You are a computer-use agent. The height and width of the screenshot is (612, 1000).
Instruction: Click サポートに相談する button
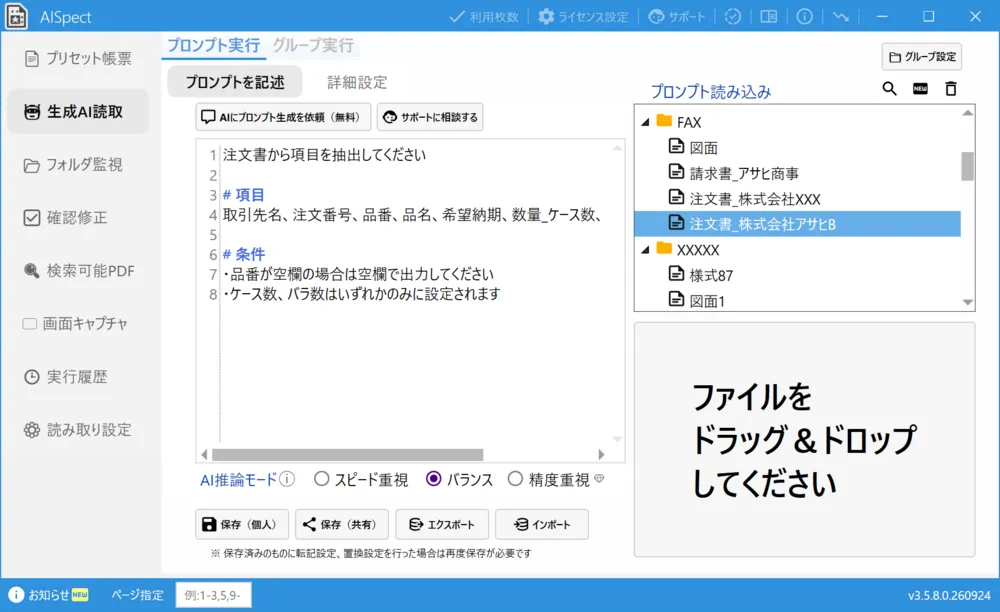[x=430, y=117]
